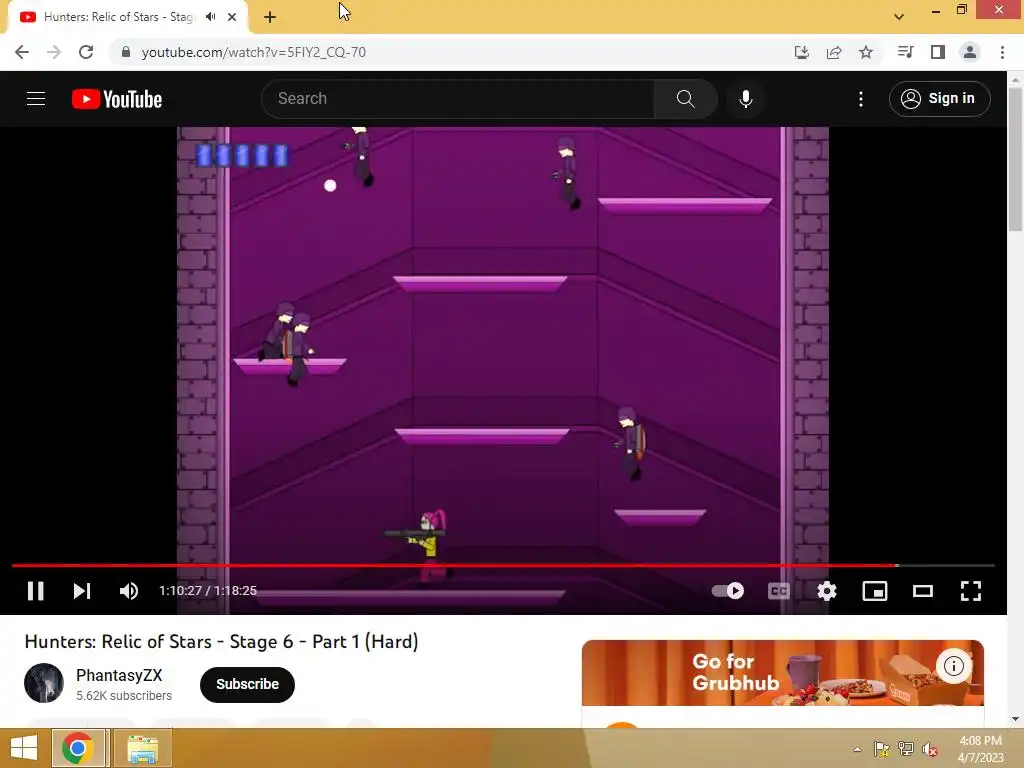Skip to the next video

pos(82,591)
